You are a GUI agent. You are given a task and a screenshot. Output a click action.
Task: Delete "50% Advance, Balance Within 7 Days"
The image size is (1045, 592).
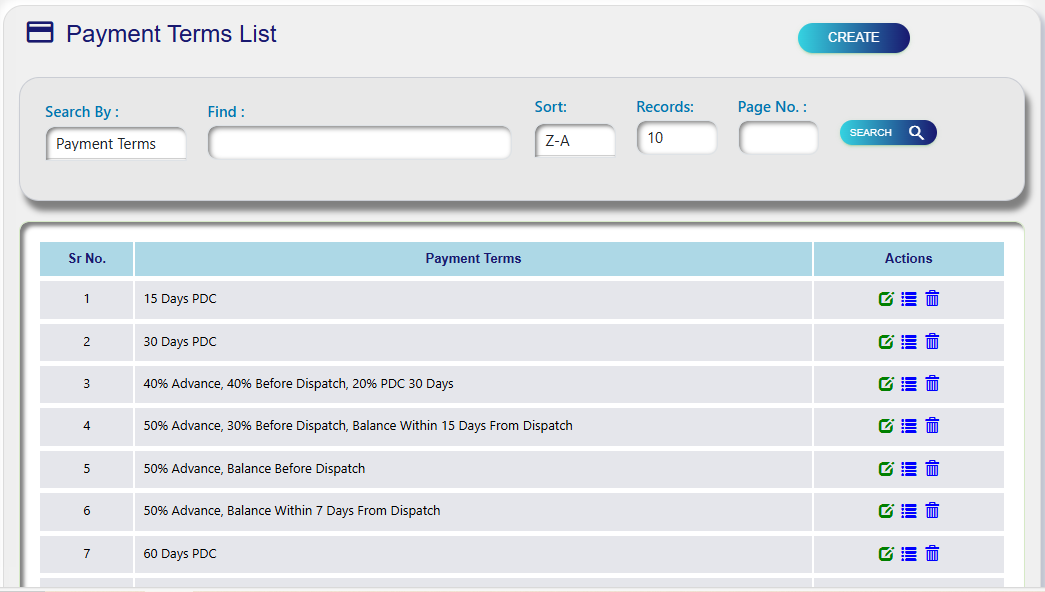tap(931, 510)
